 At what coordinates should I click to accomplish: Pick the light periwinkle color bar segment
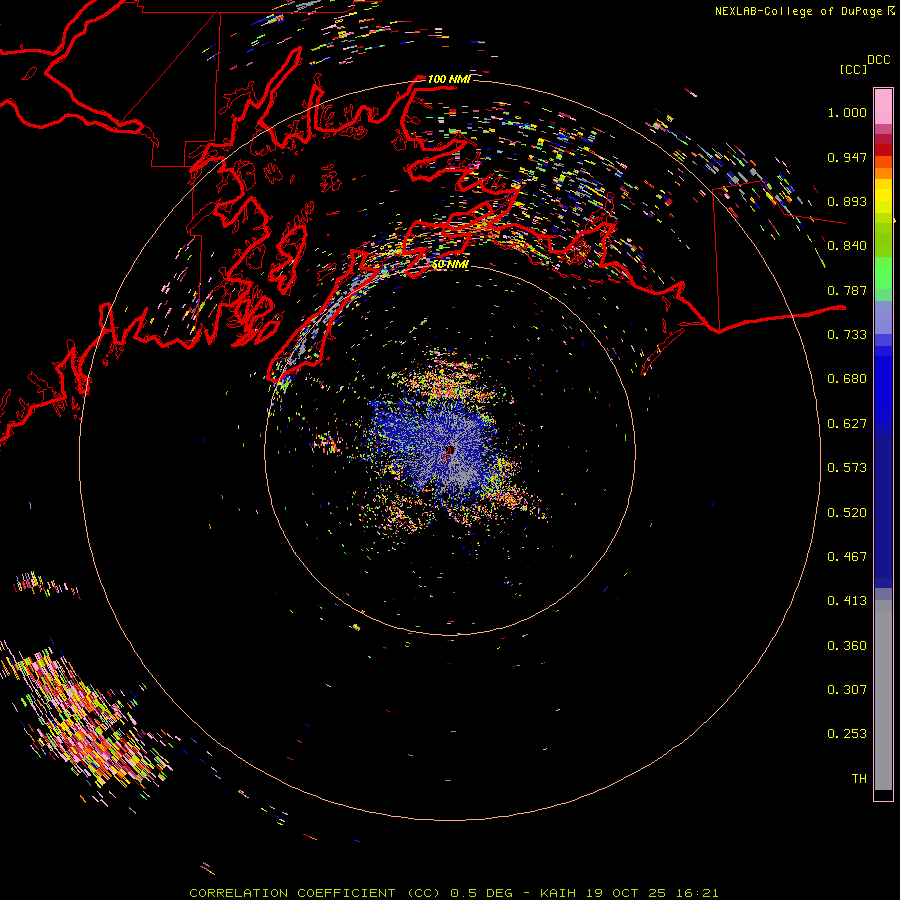click(883, 317)
